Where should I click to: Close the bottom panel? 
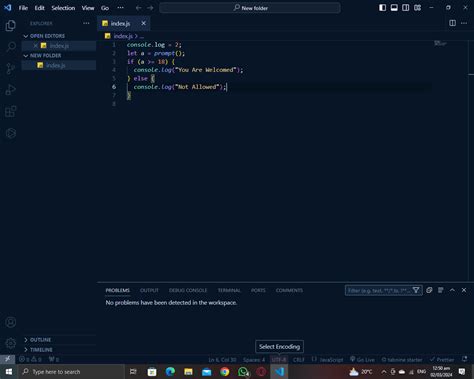tap(464, 290)
